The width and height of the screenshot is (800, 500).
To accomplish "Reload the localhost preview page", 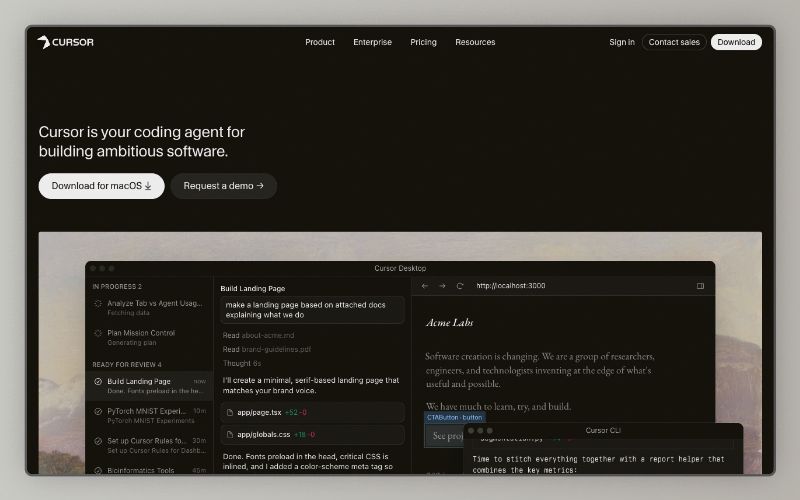I will (x=460, y=286).
